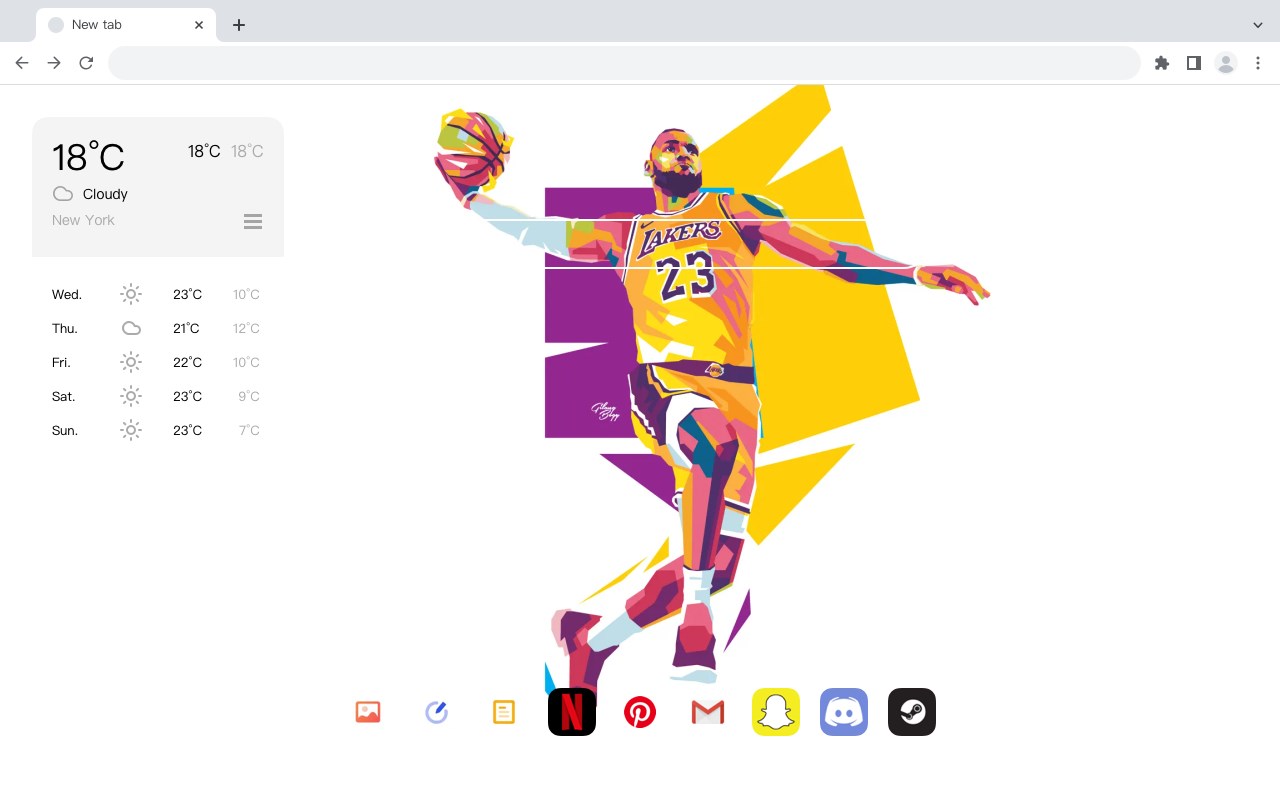Click the large 18°C current temperature
This screenshot has height=800, width=1280.
(88, 157)
